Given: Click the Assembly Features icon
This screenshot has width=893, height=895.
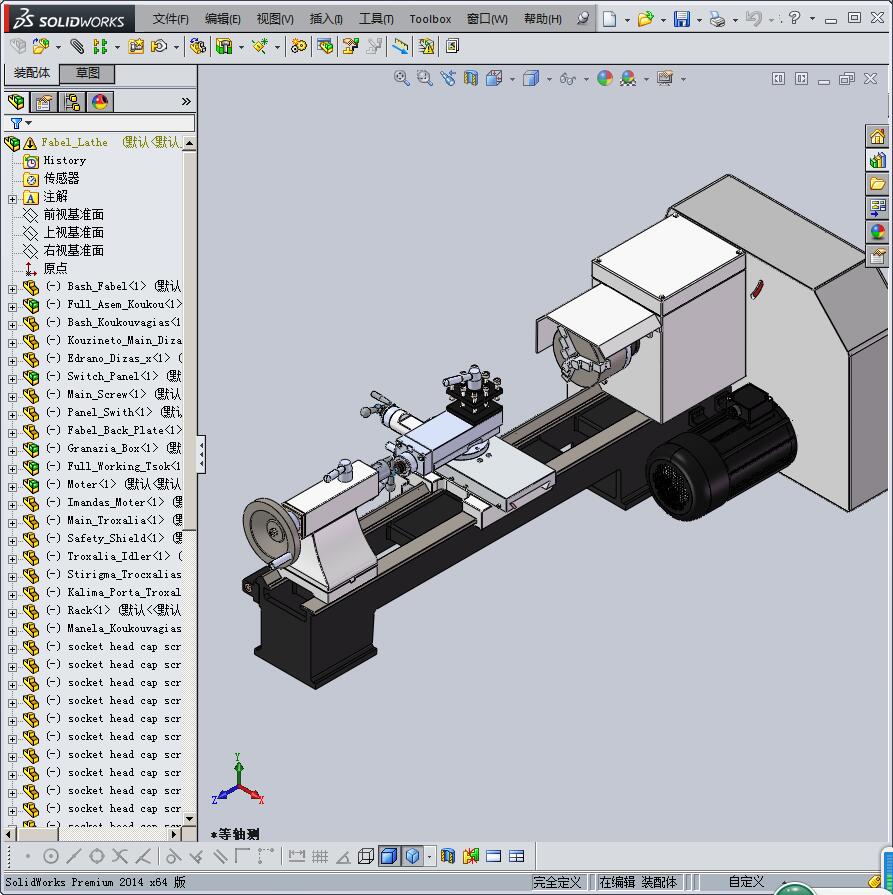Looking at the screenshot, I should [x=223, y=46].
